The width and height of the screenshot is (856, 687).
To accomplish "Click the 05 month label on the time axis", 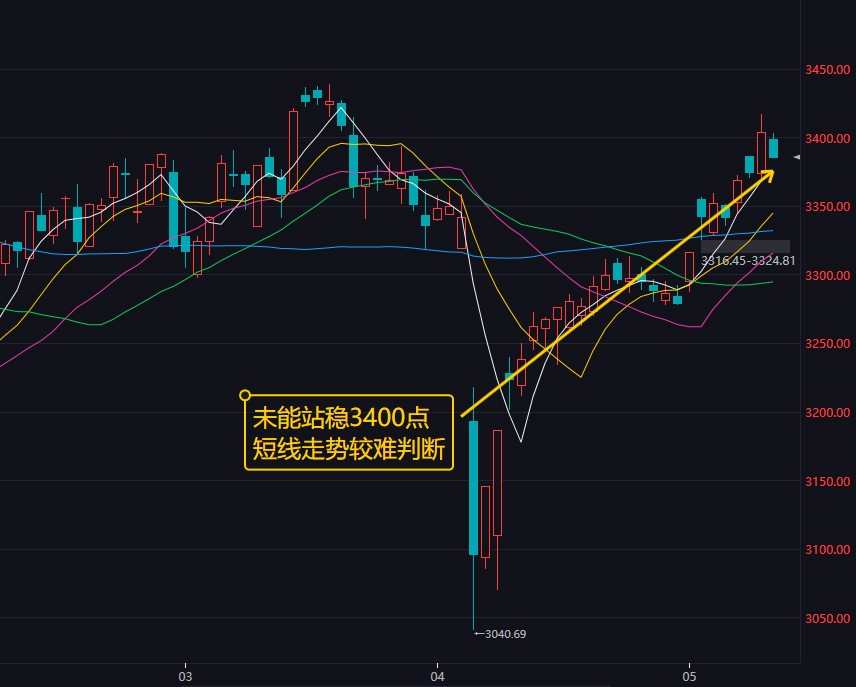I will click(x=689, y=677).
